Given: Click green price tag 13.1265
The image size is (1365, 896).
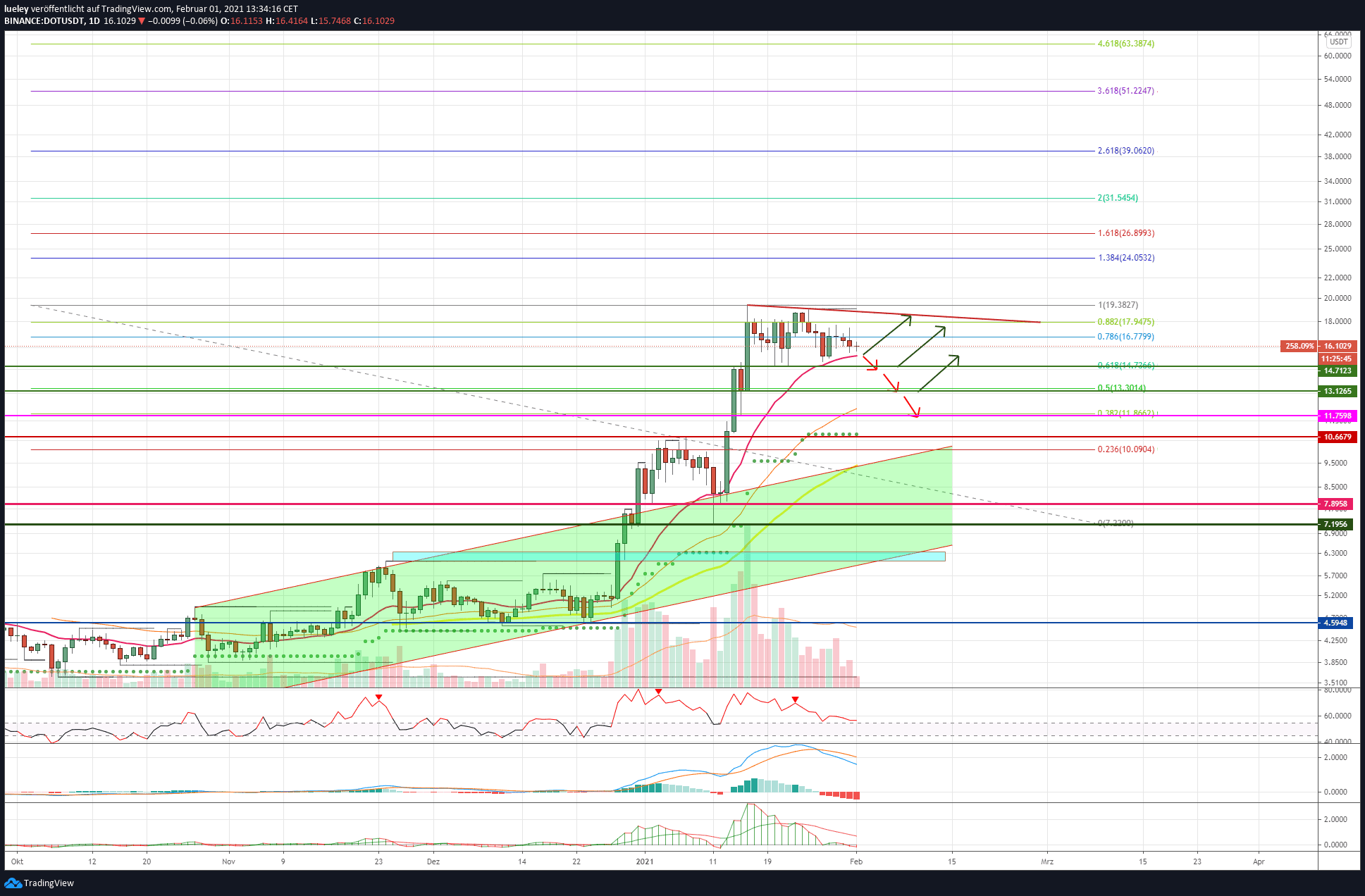Looking at the screenshot, I should pyautogui.click(x=1337, y=391).
